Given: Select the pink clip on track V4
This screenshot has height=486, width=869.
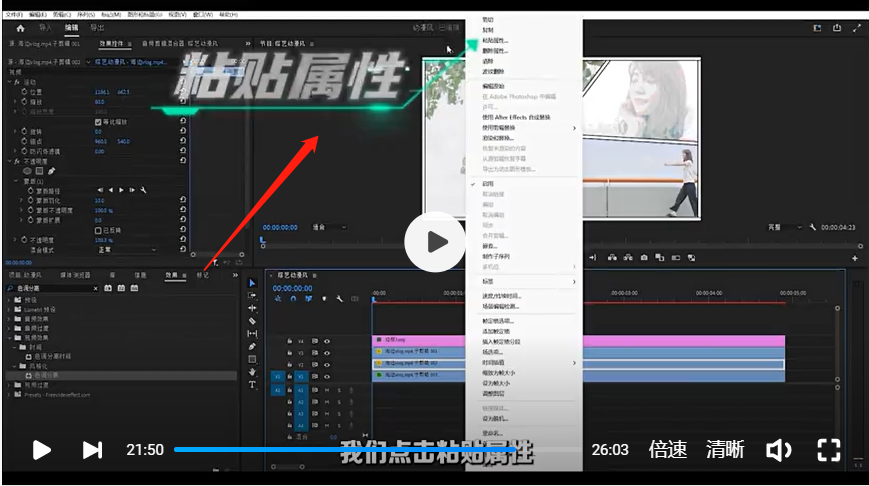Looking at the screenshot, I should tap(578, 340).
